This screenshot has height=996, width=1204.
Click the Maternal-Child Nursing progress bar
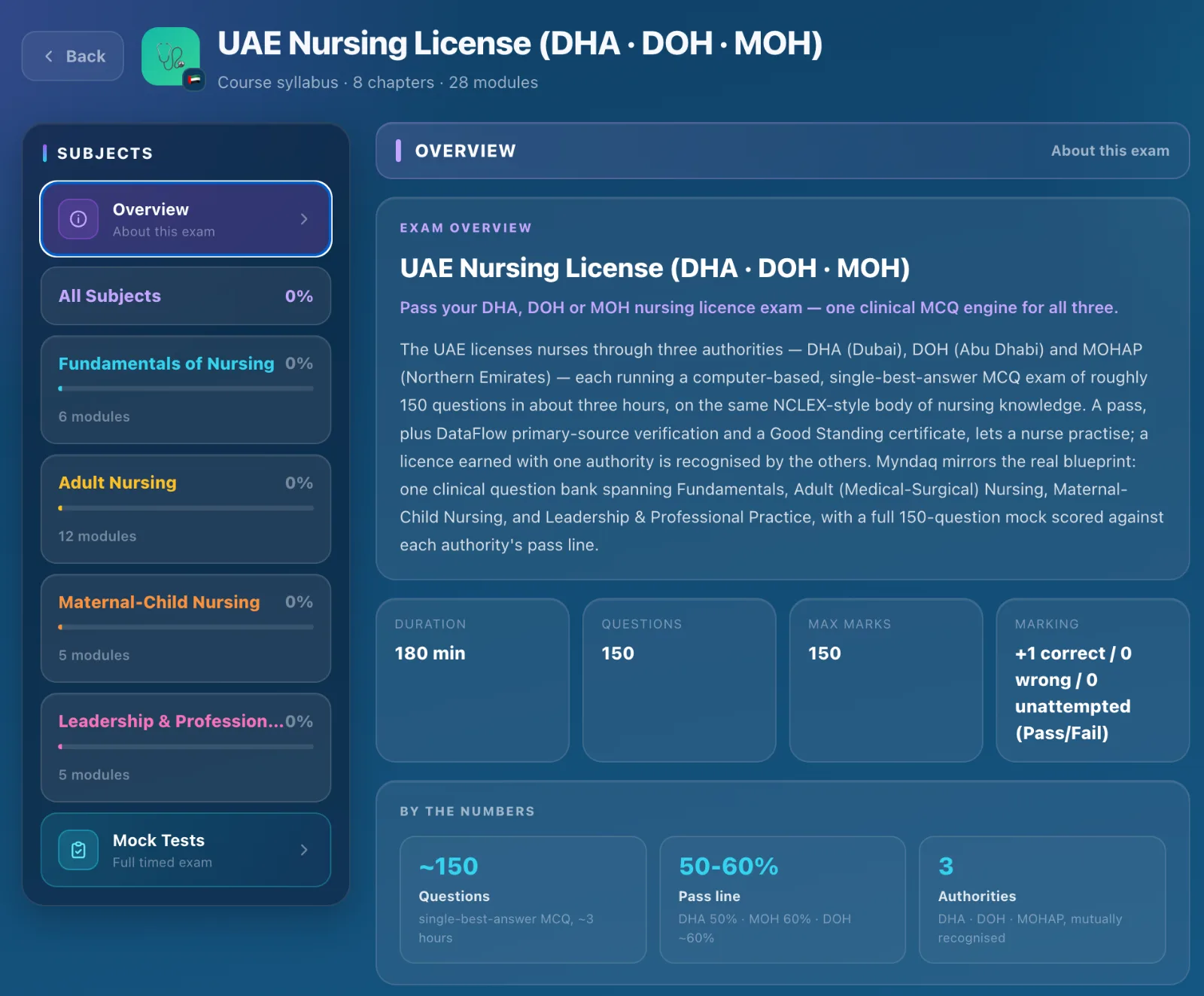tap(186, 627)
